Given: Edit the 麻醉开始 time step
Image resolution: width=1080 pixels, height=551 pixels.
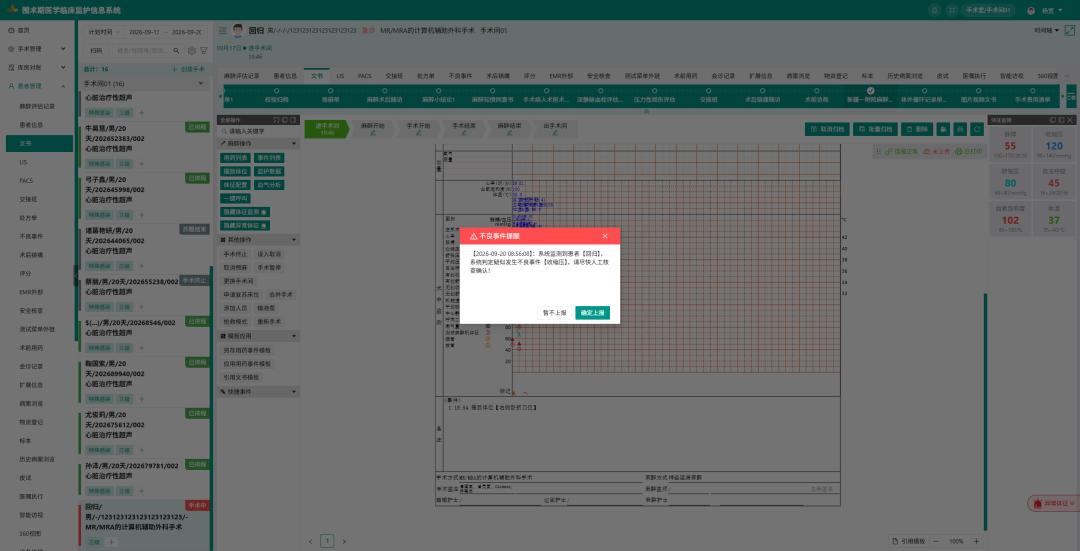Looking at the screenshot, I should pyautogui.click(x=372, y=129).
